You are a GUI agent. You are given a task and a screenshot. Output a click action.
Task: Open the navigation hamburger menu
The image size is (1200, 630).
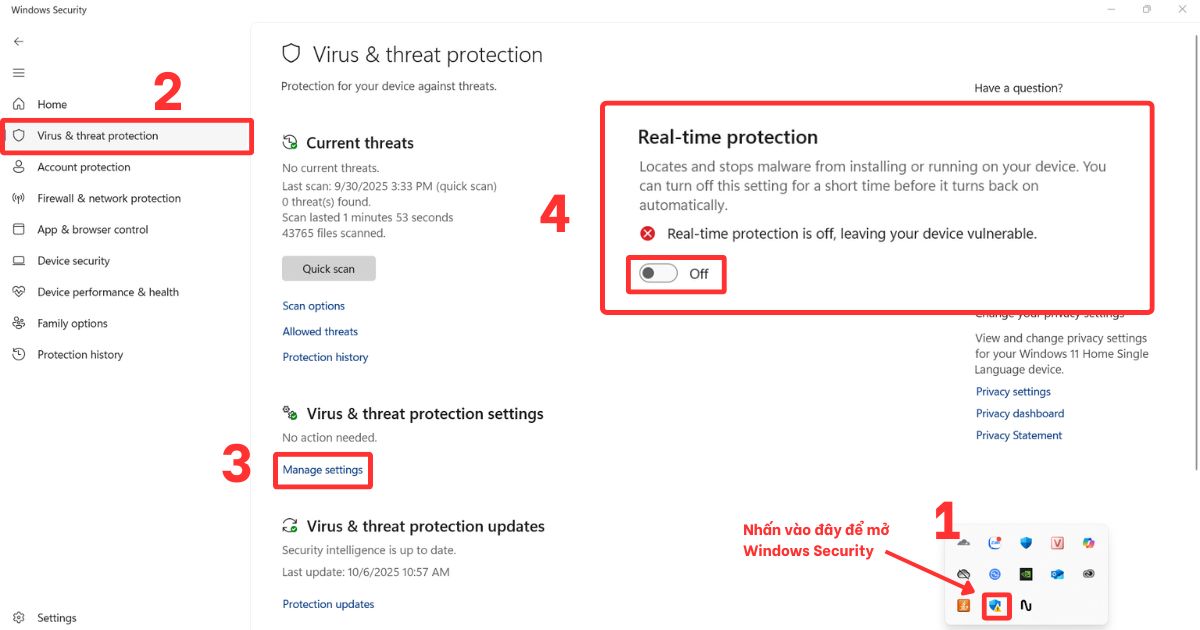(x=18, y=72)
